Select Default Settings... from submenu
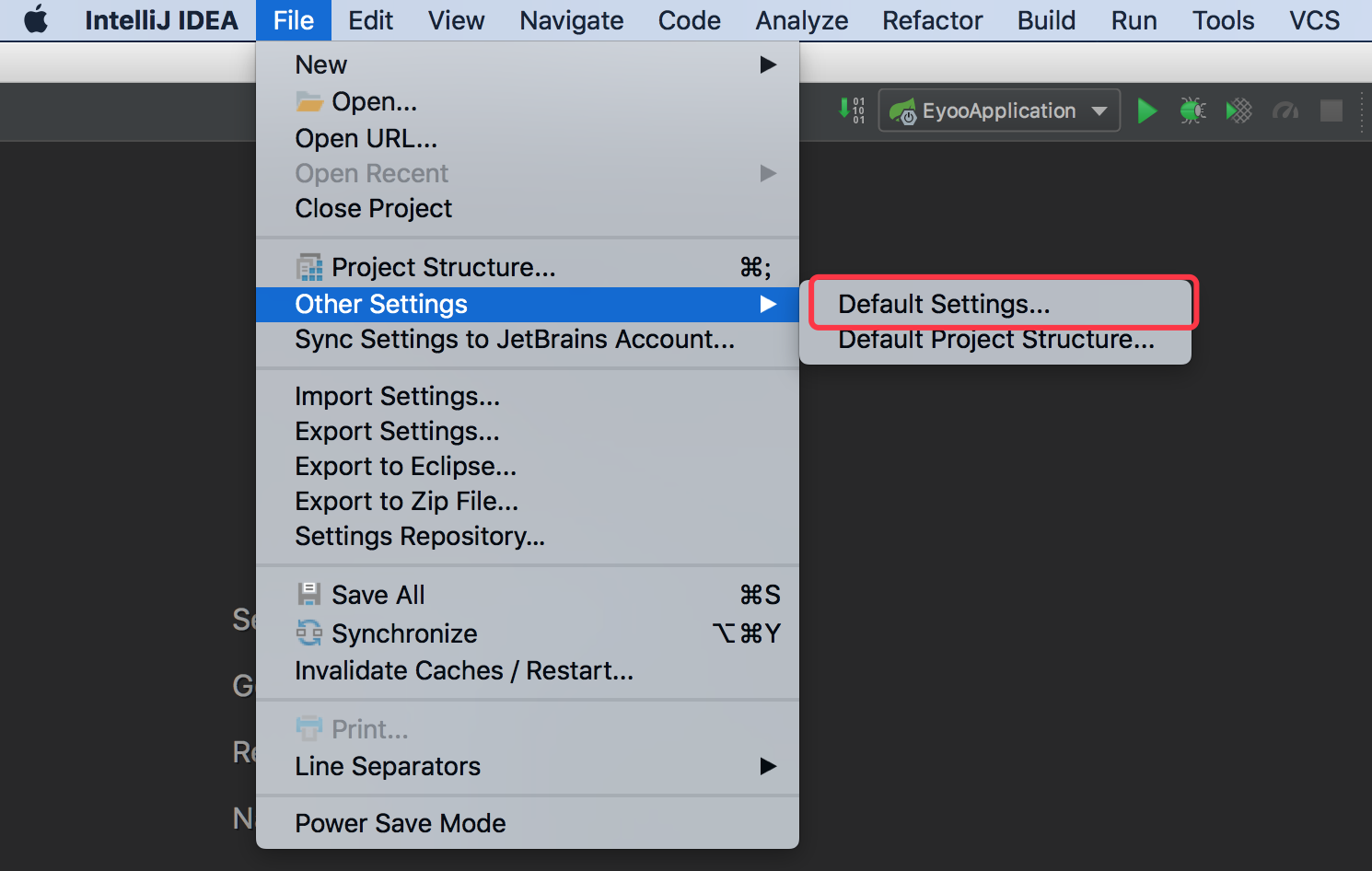1372x871 pixels. point(944,304)
